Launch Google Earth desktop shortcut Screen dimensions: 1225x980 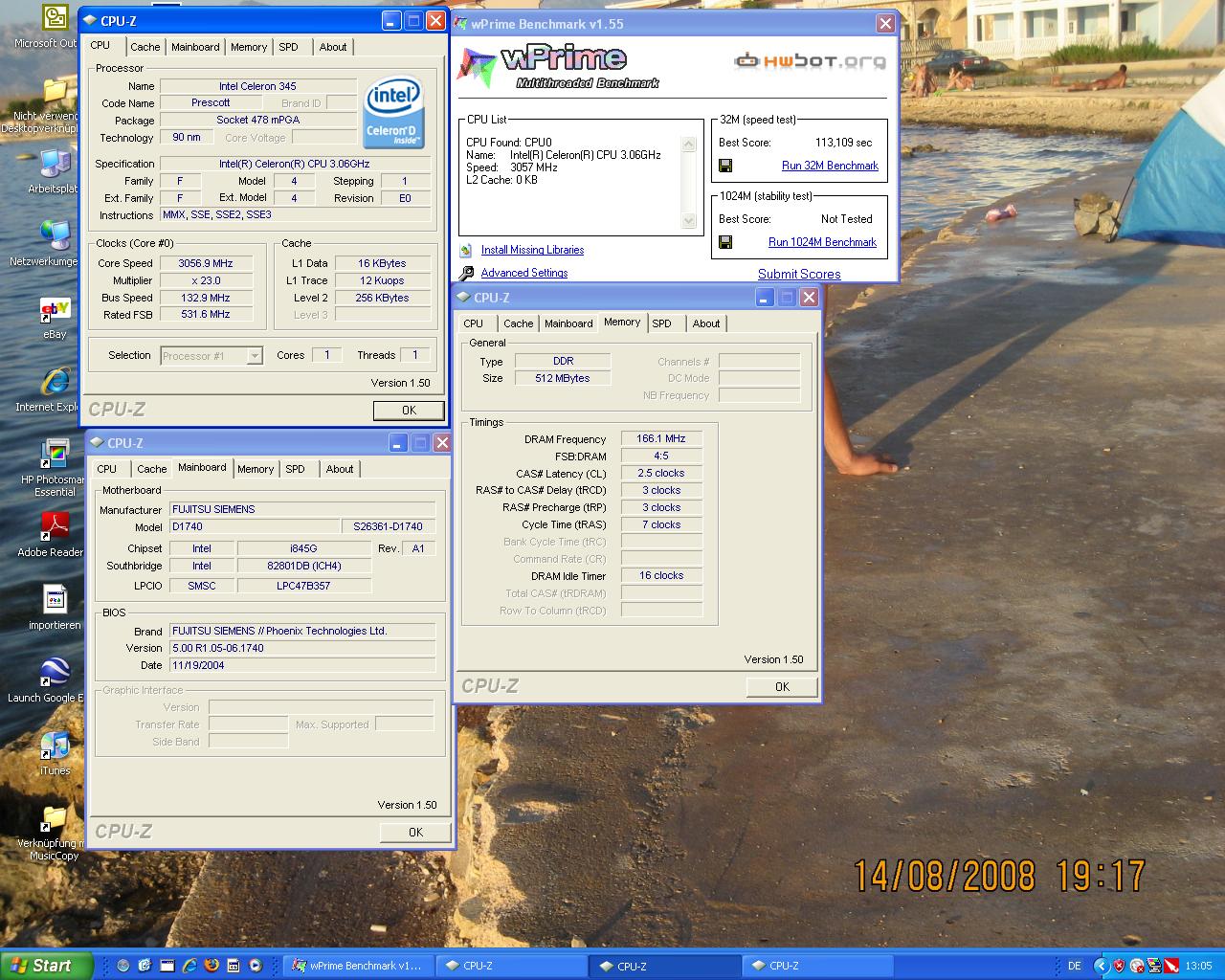click(x=55, y=673)
